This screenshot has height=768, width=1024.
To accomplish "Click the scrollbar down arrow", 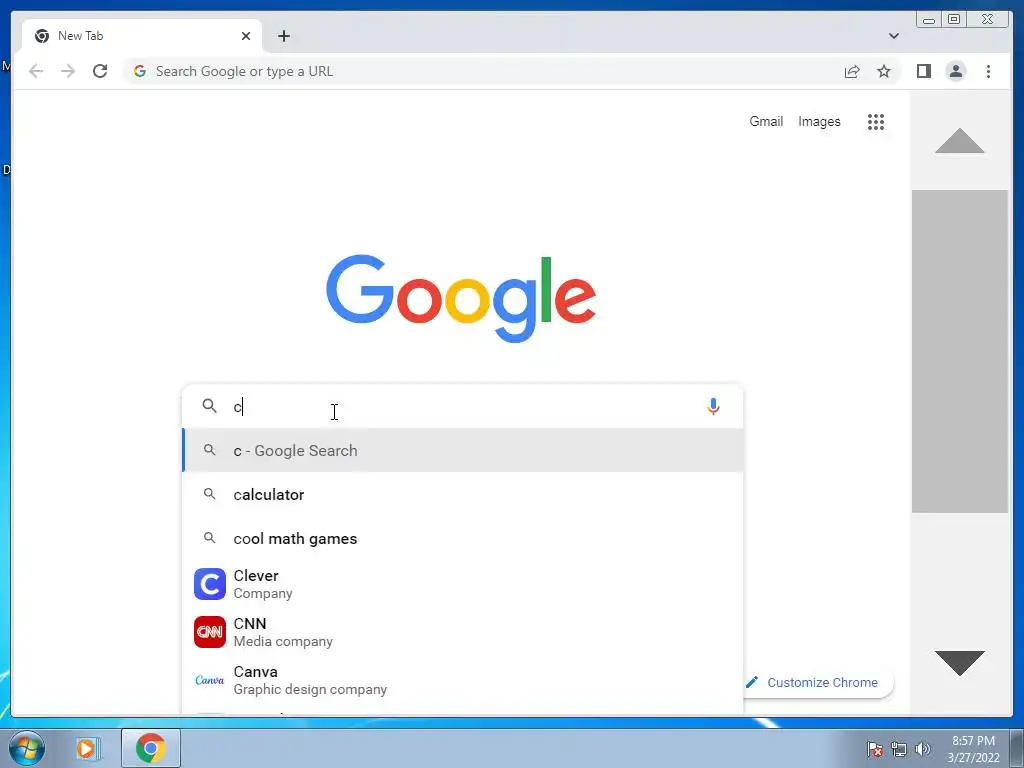I will coord(959,663).
